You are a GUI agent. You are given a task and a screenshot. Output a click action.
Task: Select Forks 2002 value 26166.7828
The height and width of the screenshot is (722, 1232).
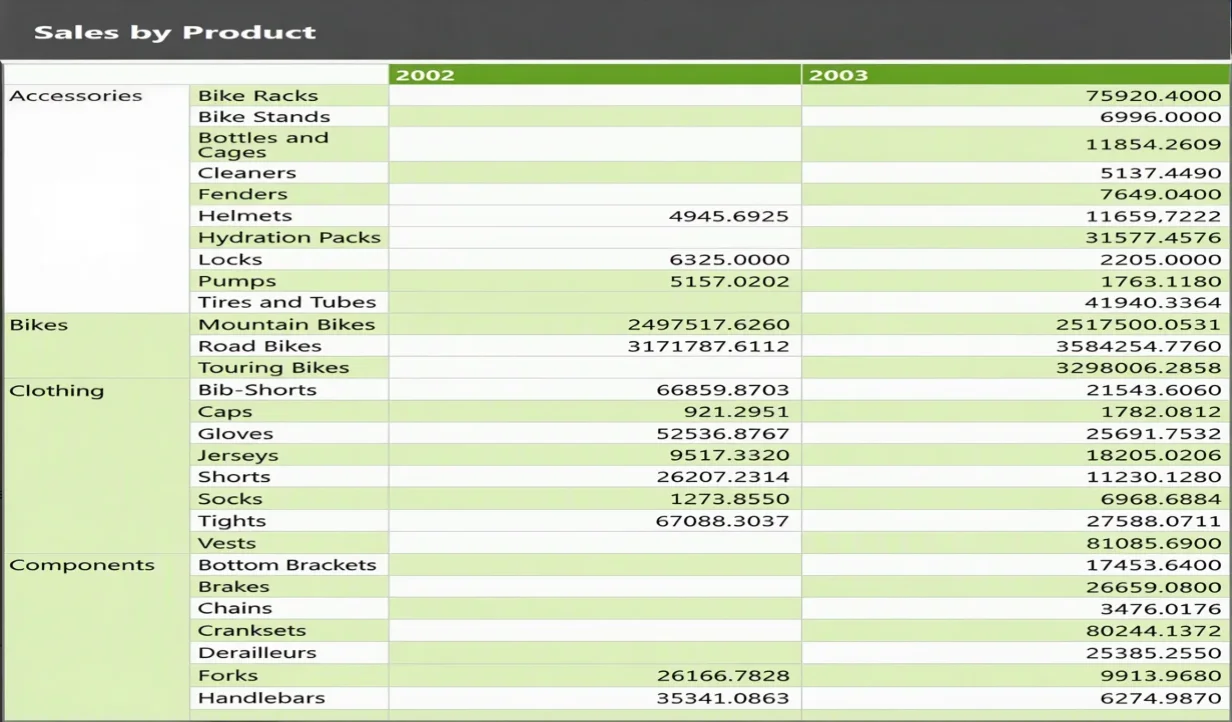point(722,676)
